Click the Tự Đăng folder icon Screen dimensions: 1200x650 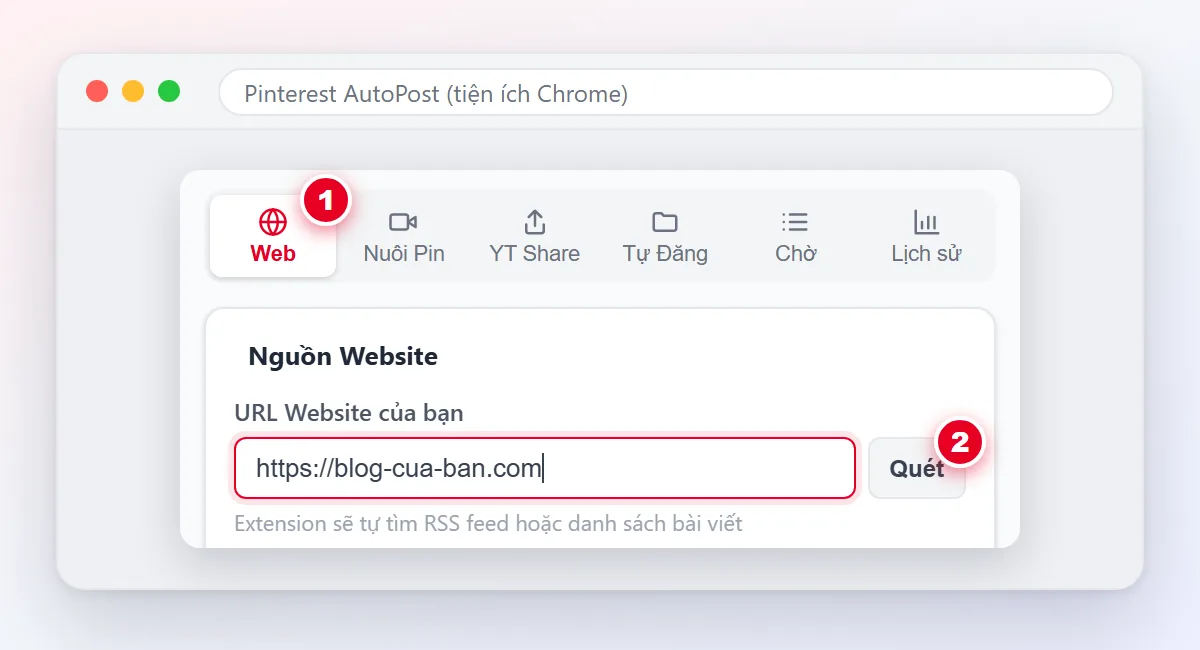(x=665, y=222)
